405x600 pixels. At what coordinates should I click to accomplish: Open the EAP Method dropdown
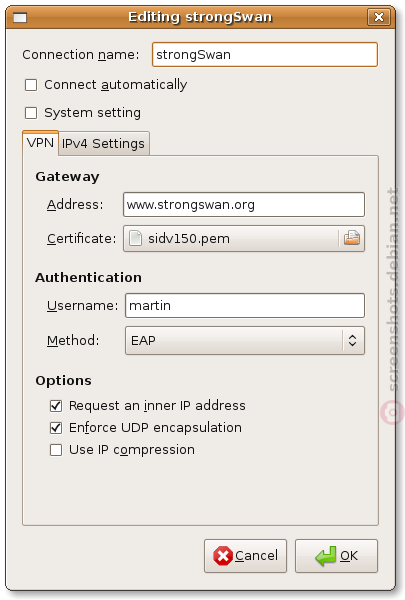(245, 340)
